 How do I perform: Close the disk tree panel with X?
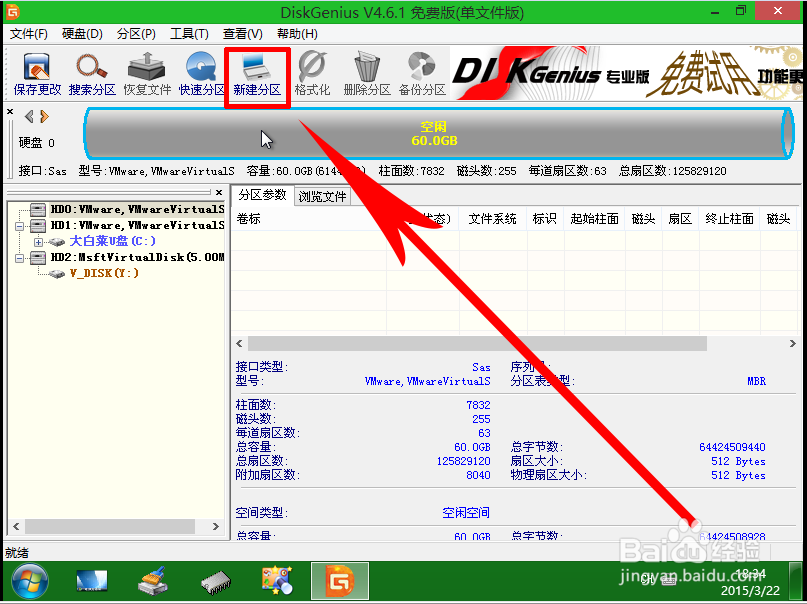[219, 192]
